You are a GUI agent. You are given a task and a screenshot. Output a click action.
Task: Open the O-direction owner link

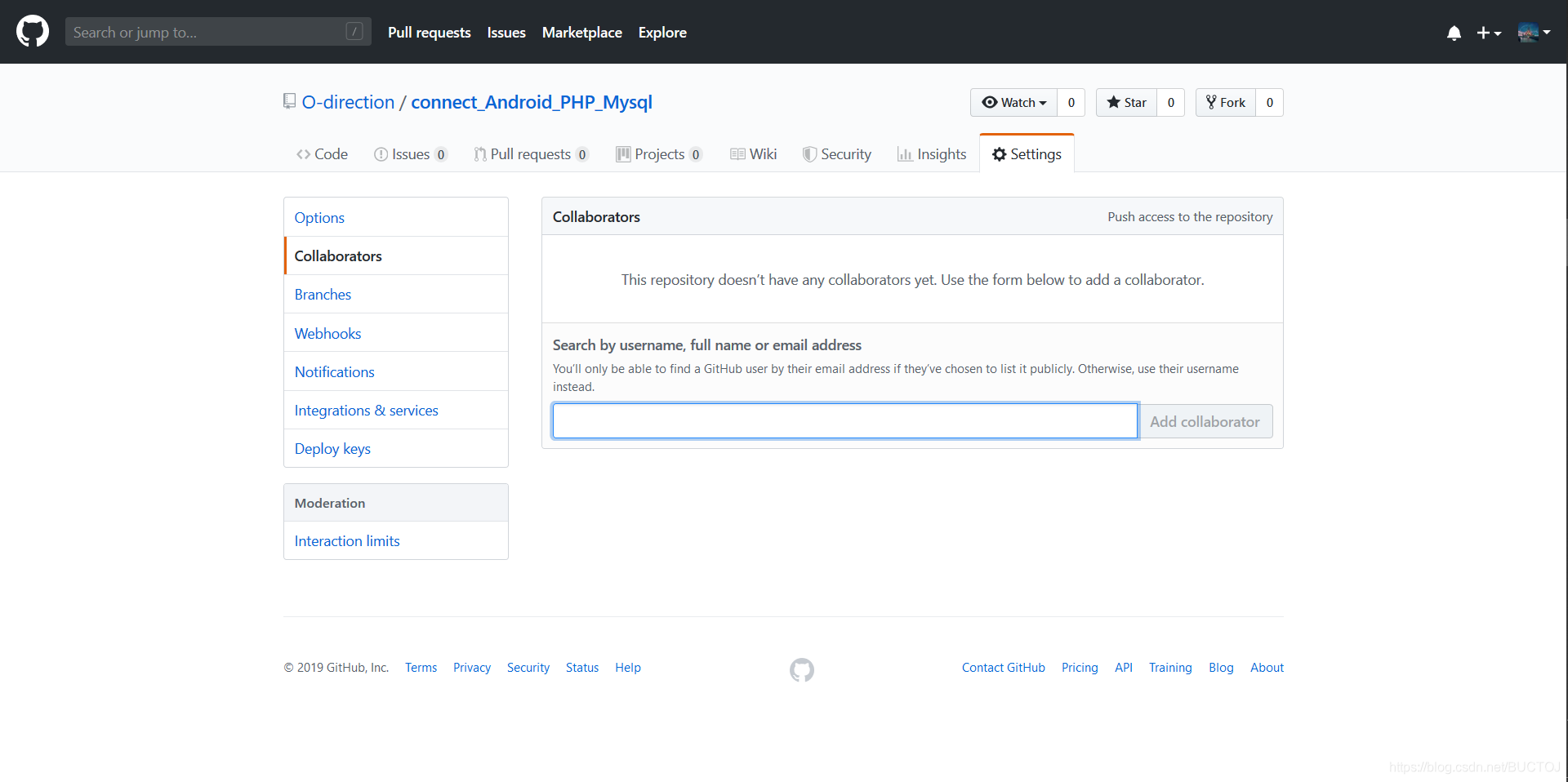(348, 102)
